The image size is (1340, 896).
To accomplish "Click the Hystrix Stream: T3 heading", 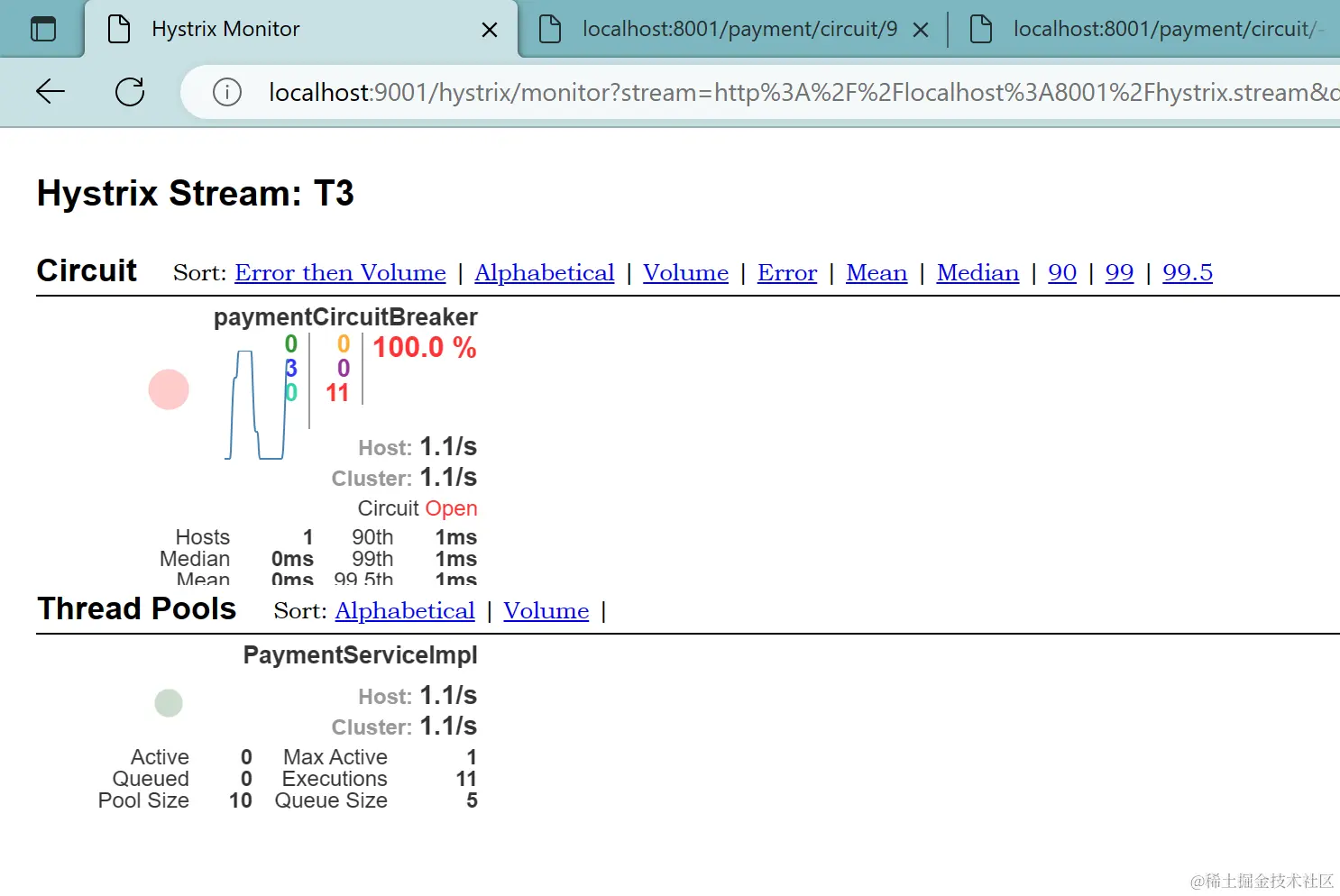I will pyautogui.click(x=196, y=193).
